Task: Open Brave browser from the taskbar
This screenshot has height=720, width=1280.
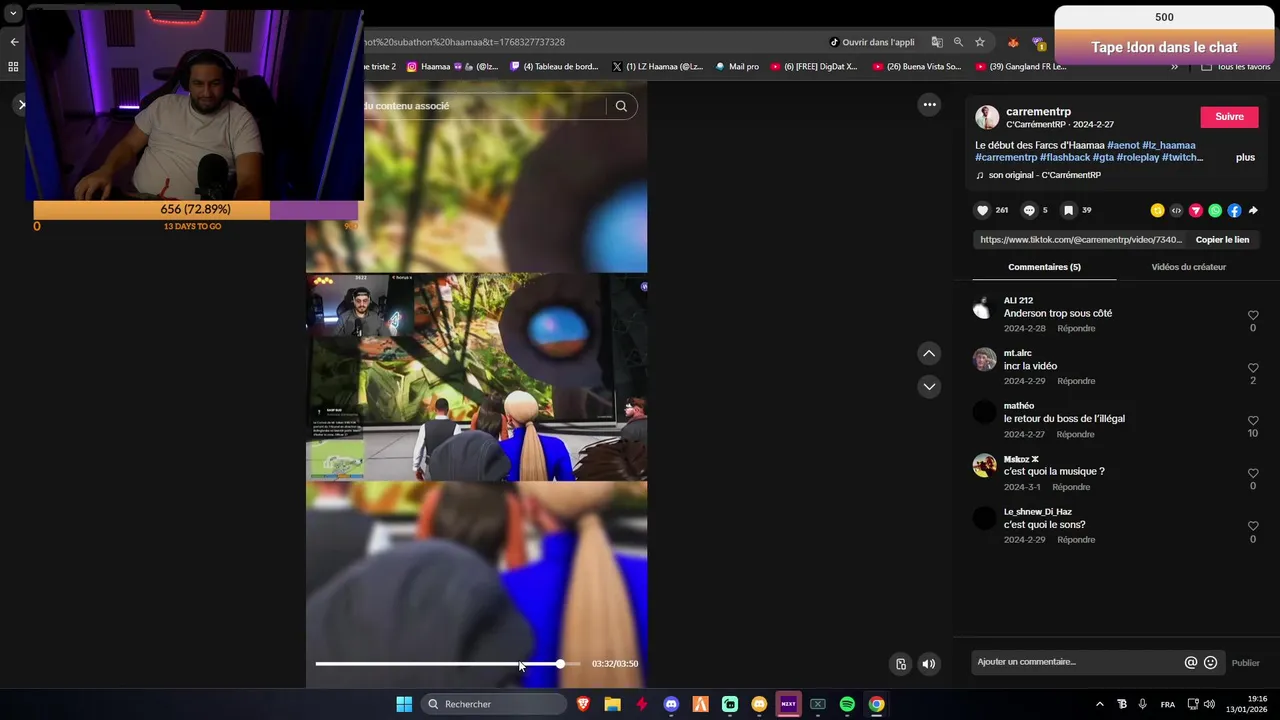Action: [584, 704]
